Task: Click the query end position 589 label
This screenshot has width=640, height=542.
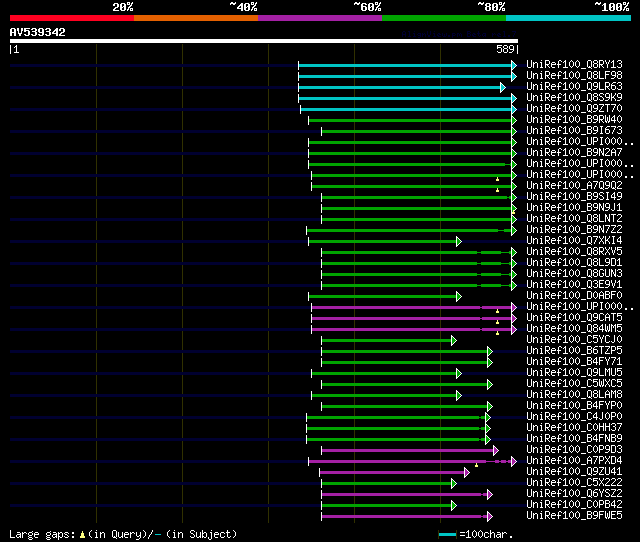Action: coord(505,49)
